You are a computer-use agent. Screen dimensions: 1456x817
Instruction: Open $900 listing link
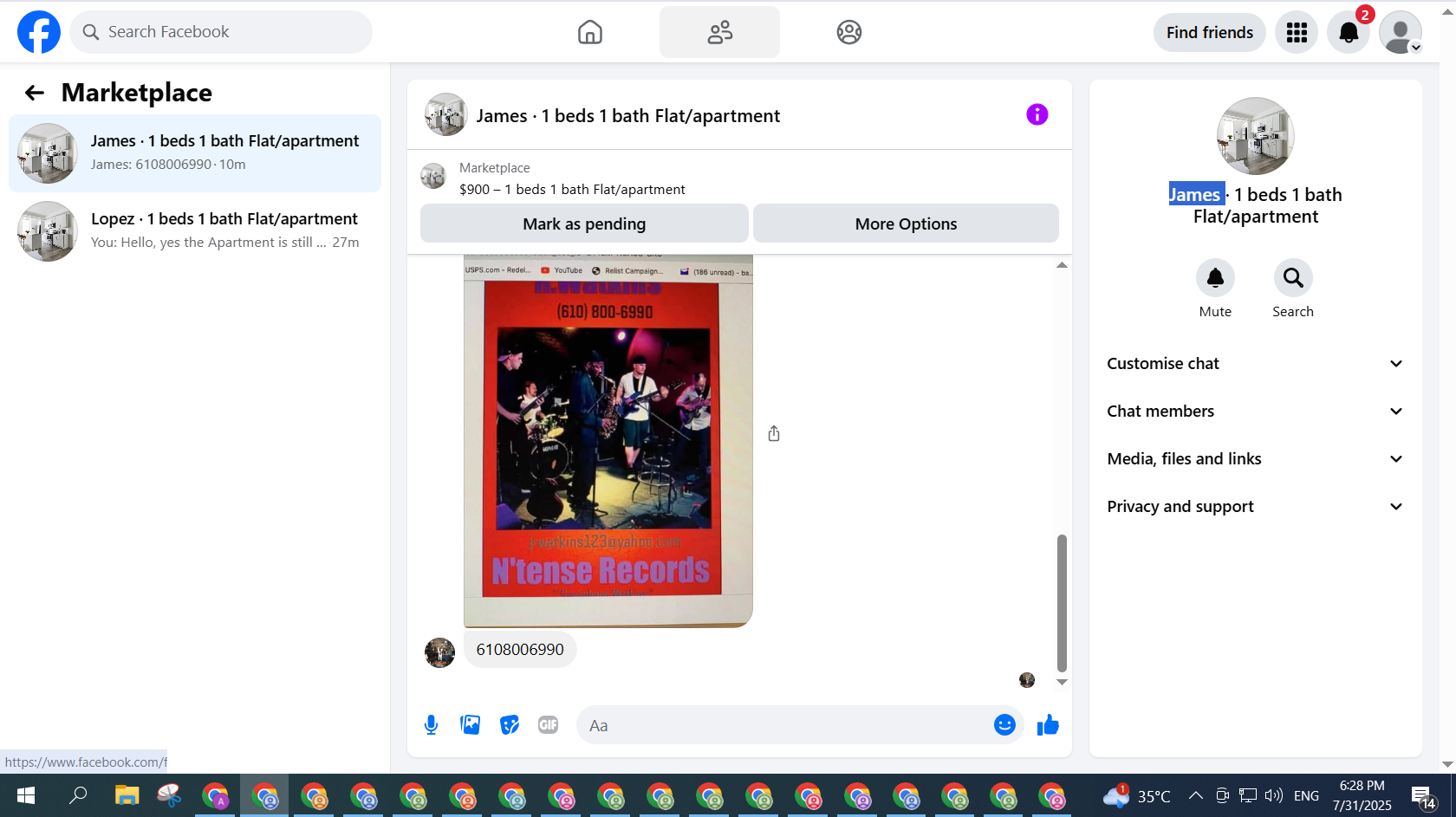[x=572, y=190]
